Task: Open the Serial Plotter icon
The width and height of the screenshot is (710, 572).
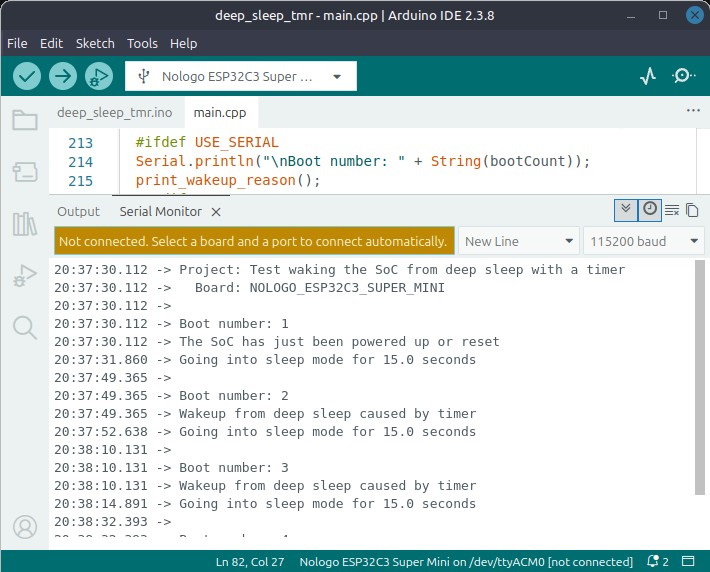Action: [648, 76]
